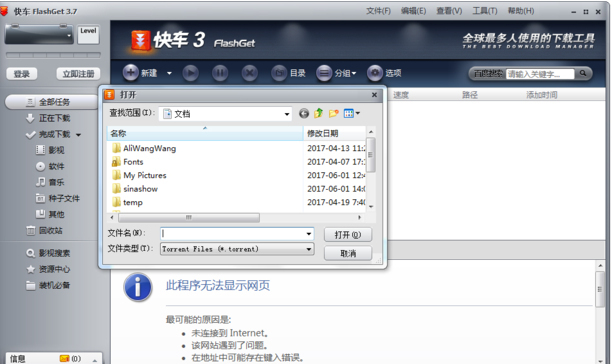Open the view menu icon in dialog
This screenshot has width=612, height=364.
point(351,114)
